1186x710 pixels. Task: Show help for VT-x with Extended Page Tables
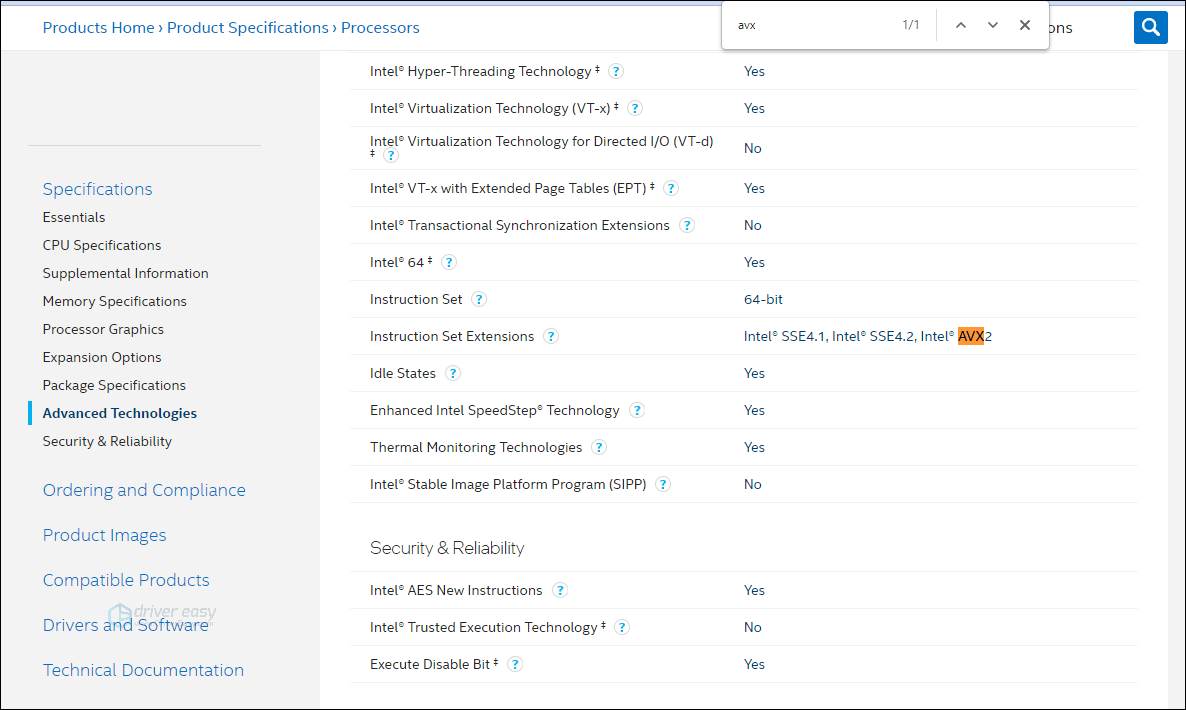tap(671, 188)
